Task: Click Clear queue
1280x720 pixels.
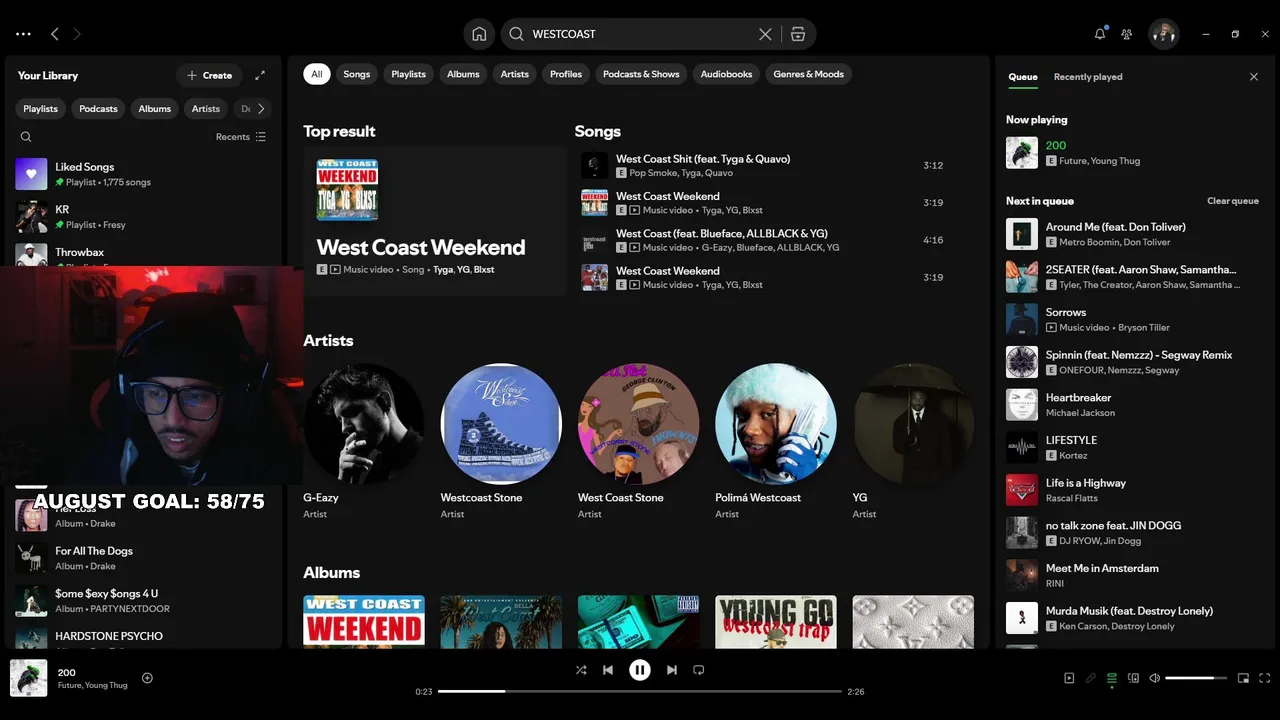Action: tap(1233, 201)
